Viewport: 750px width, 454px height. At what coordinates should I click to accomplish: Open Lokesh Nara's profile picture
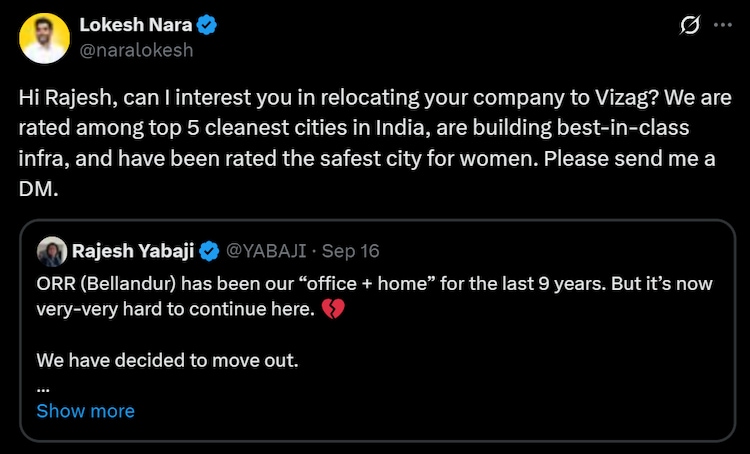tap(45, 38)
